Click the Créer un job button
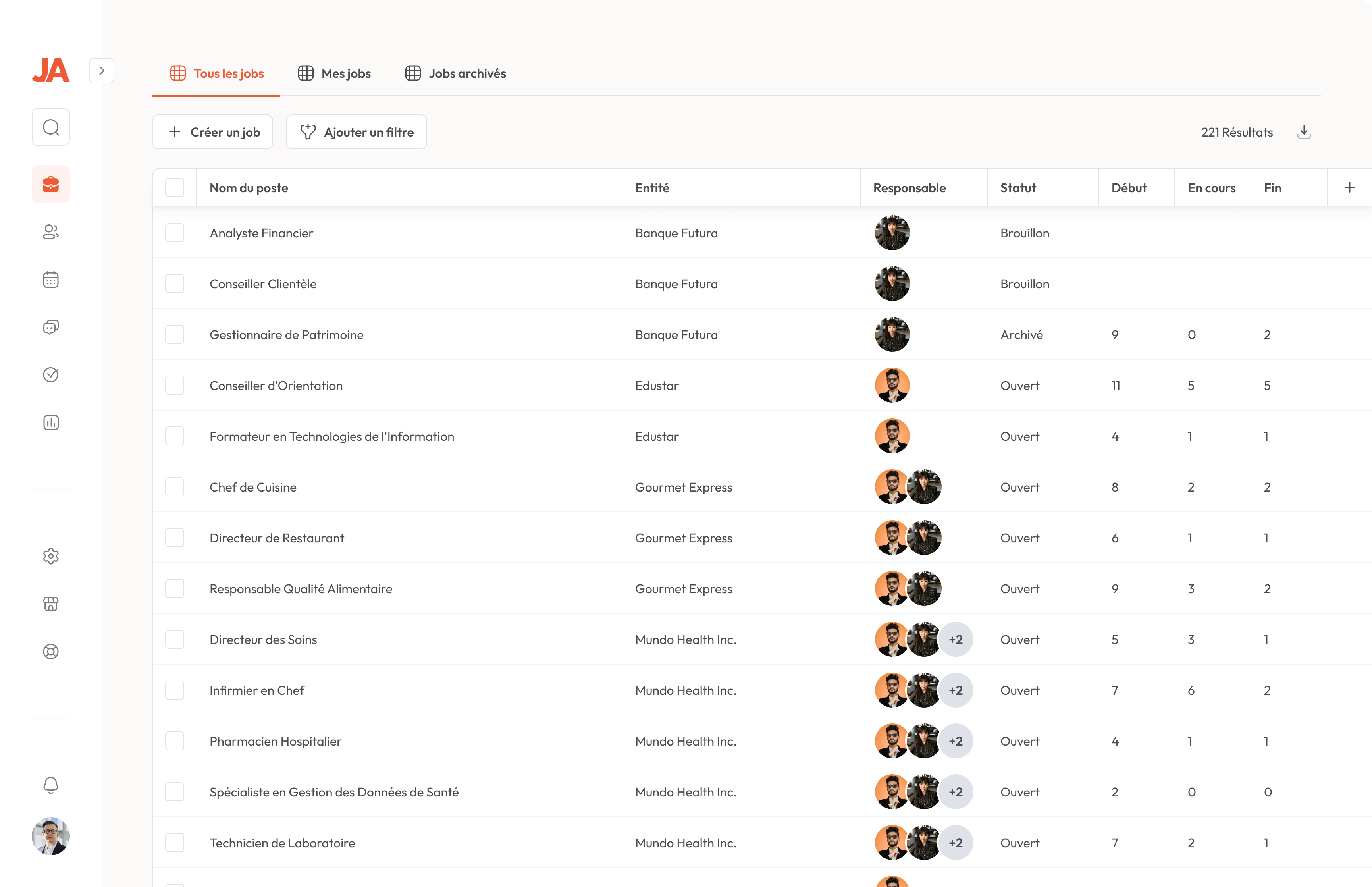The image size is (1372, 887). (213, 132)
